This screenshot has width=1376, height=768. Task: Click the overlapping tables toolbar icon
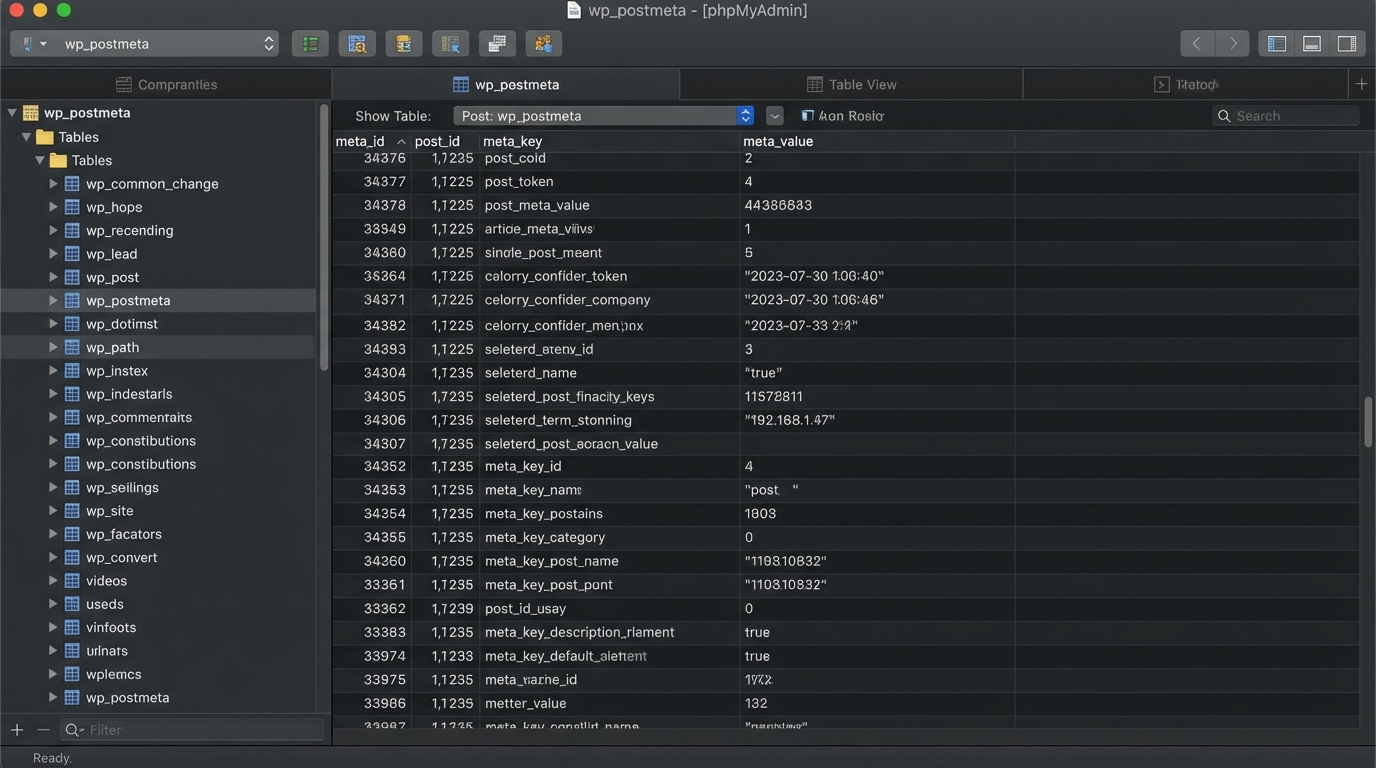[x=496, y=44]
